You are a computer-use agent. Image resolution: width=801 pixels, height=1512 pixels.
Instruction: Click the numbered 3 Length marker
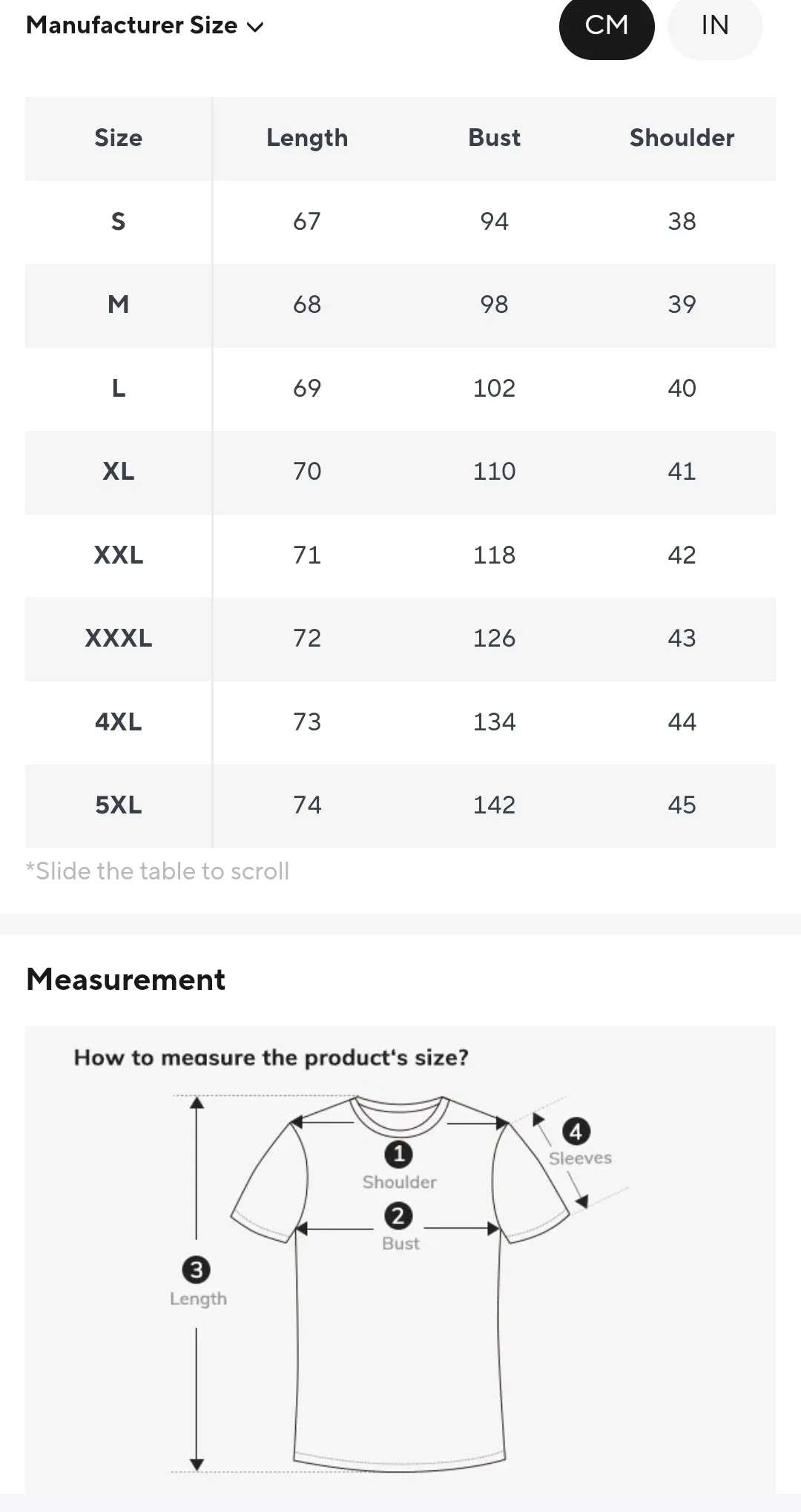197,1270
